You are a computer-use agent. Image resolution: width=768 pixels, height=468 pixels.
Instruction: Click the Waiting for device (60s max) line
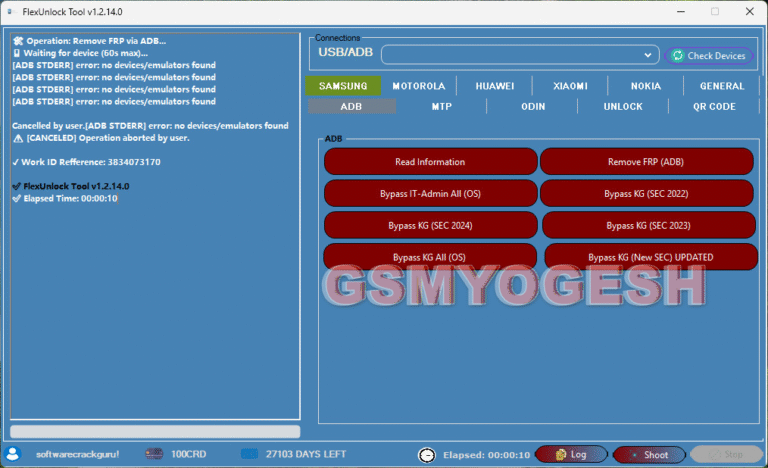(80, 53)
